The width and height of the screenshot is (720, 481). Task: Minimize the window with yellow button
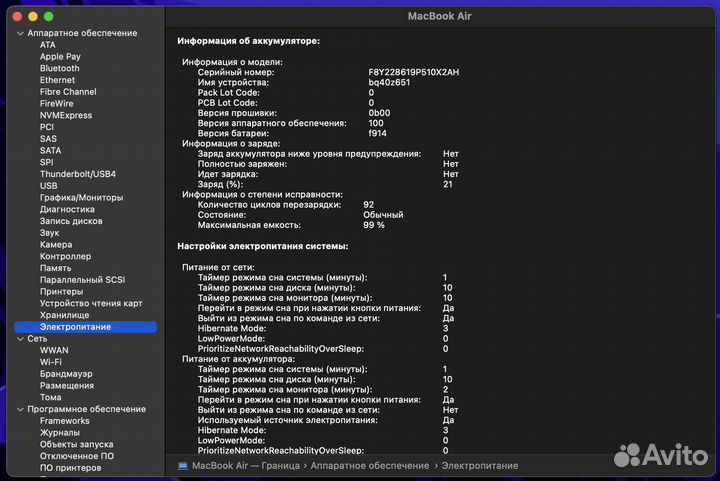tap(33, 17)
